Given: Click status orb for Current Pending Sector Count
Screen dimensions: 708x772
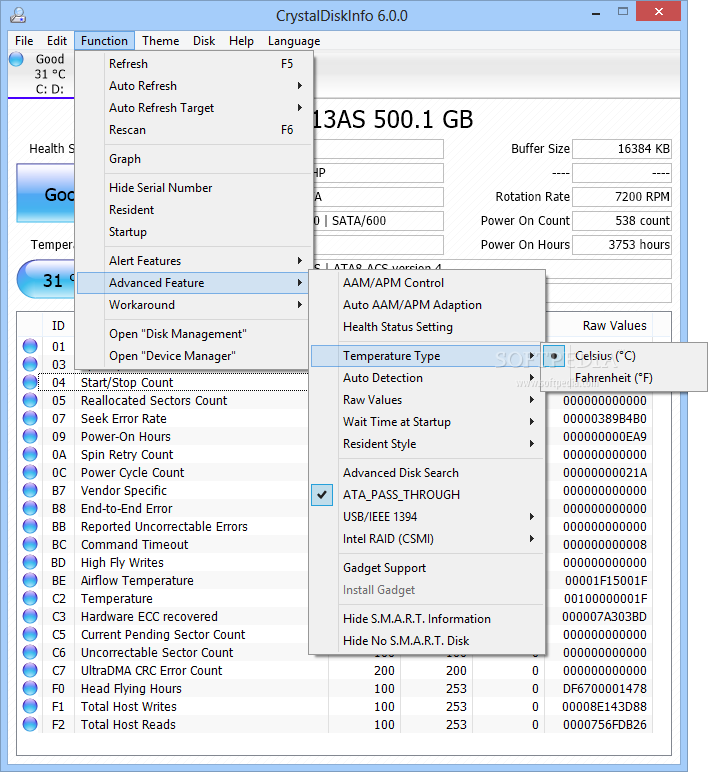Looking at the screenshot, I should point(30,634).
